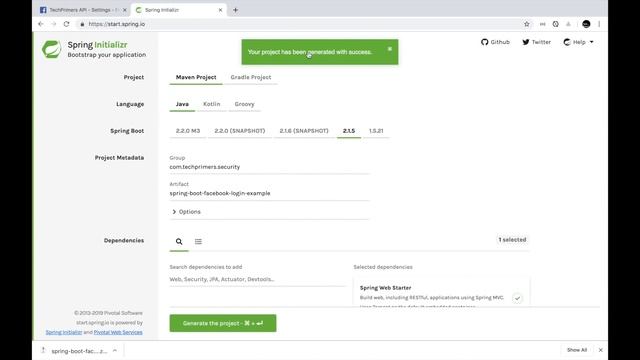Click the clock-shaped extension icon in toolbar
The width and height of the screenshot is (640, 360).
point(556,24)
